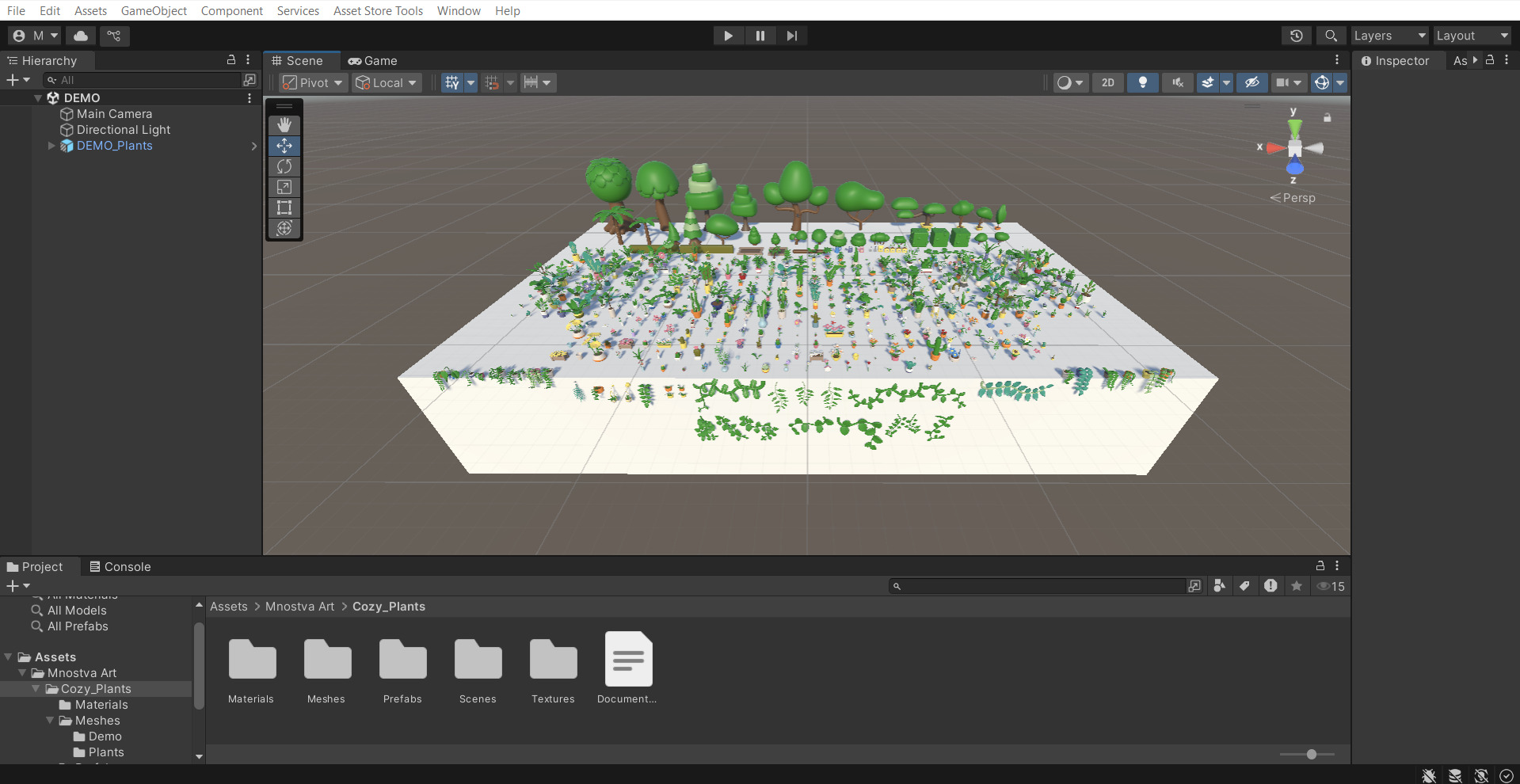Click the Step frame button
The image size is (1520, 784).
pos(791,36)
